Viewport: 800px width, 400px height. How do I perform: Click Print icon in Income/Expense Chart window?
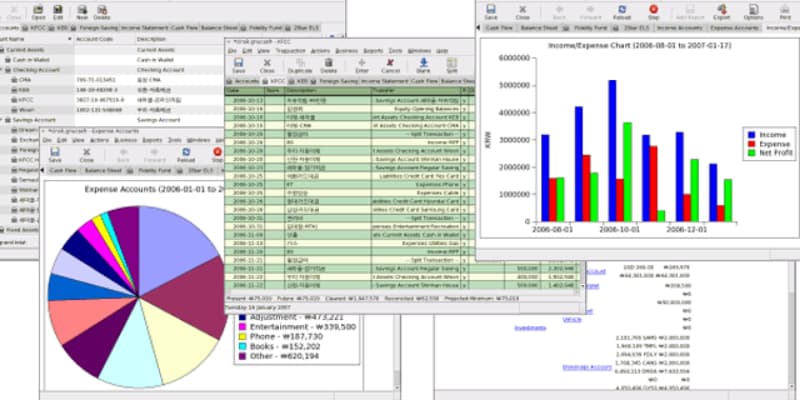(785, 12)
